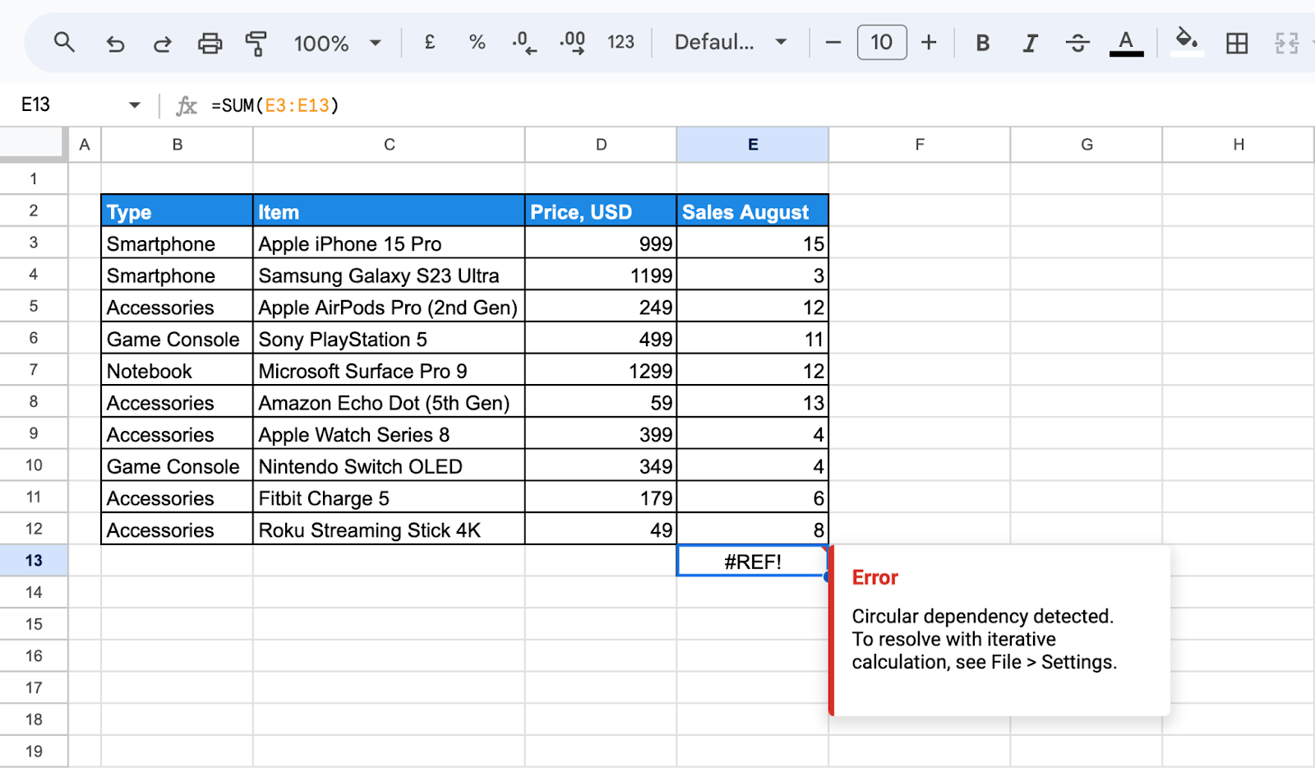
Task: Redo the last undone action
Action: click(162, 43)
